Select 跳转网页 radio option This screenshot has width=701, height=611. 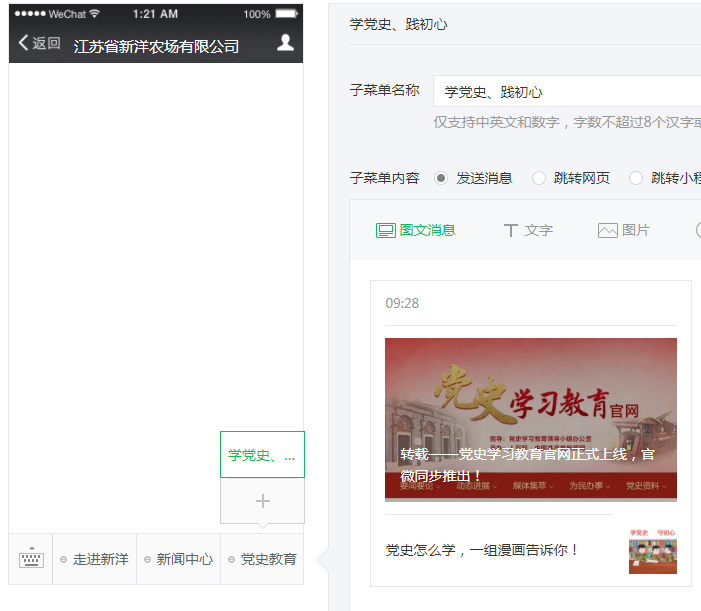coord(539,178)
